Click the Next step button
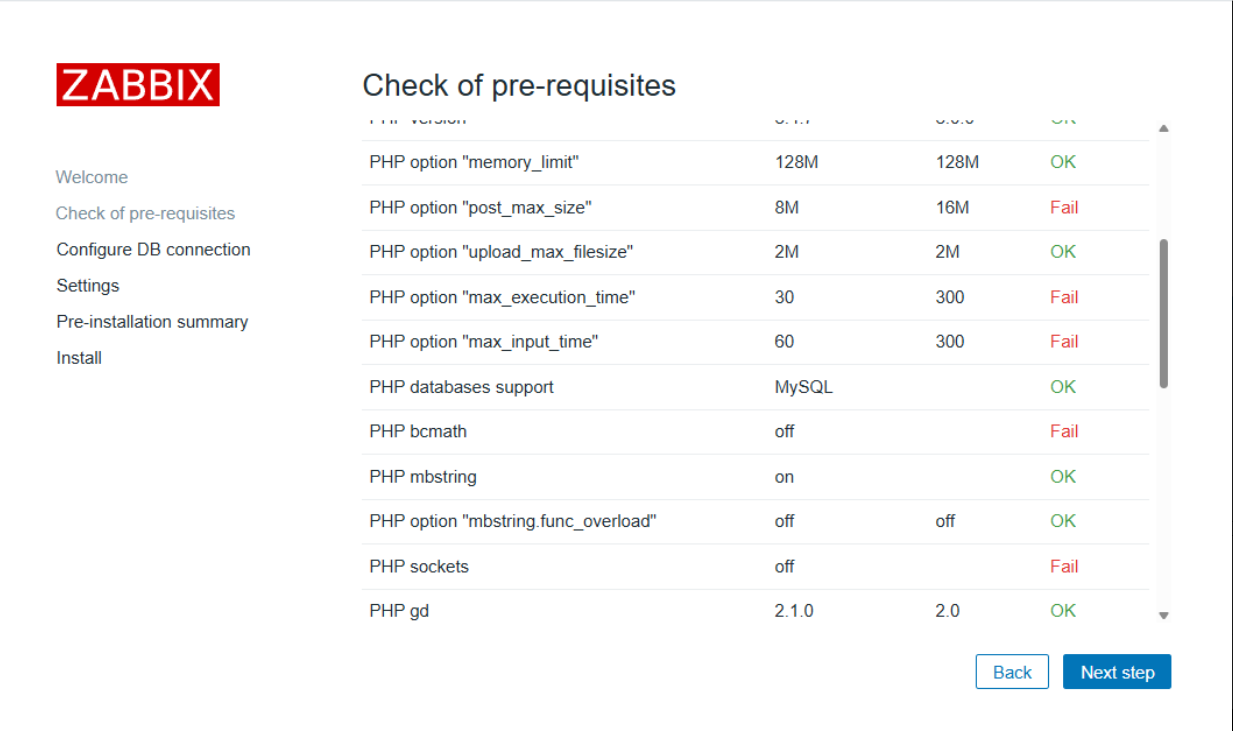The height and width of the screenshot is (731, 1233). [1116, 671]
